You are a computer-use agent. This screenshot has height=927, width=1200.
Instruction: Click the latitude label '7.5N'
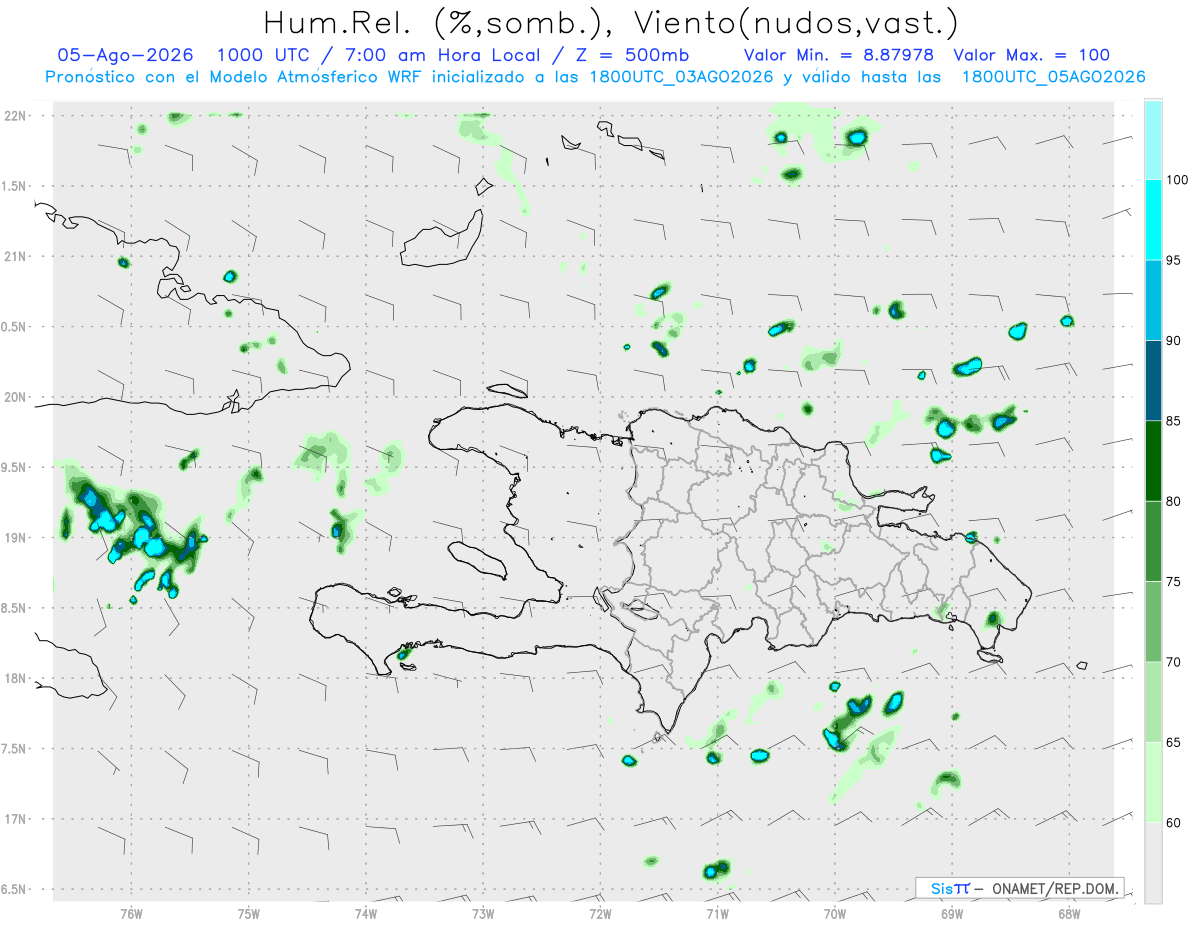pos(14,748)
